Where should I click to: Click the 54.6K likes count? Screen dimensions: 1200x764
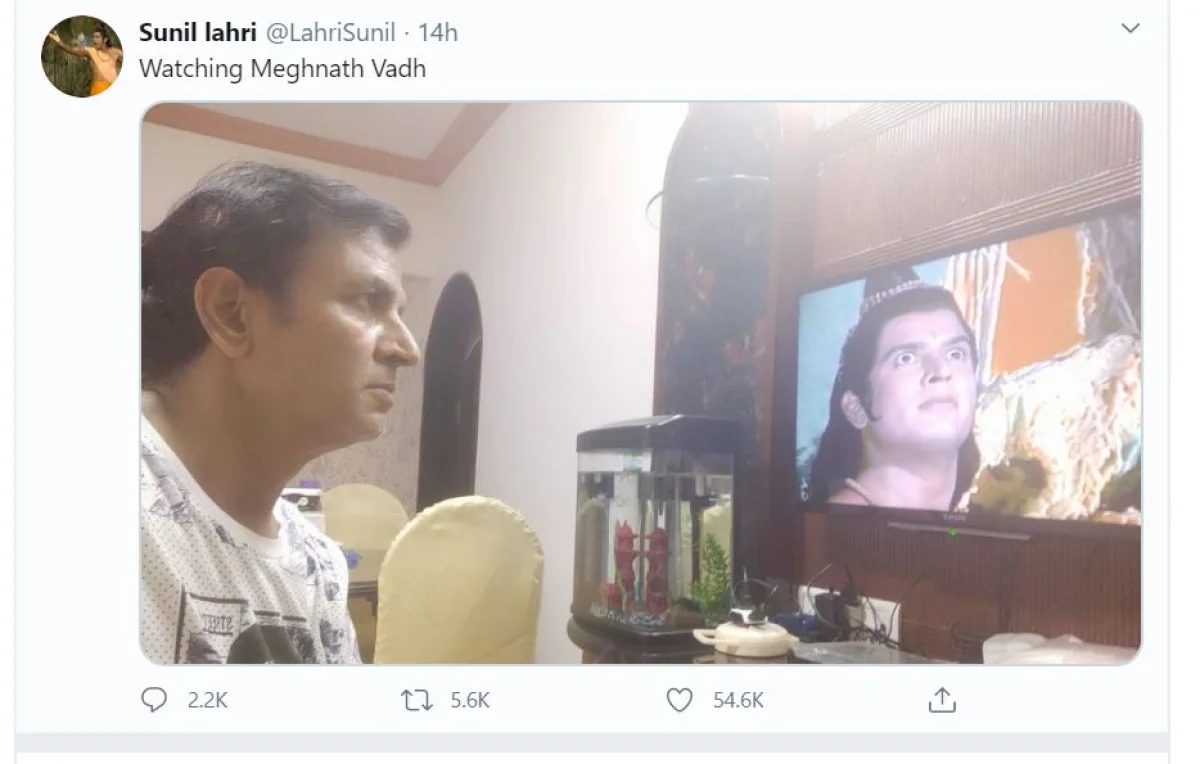[x=738, y=701]
